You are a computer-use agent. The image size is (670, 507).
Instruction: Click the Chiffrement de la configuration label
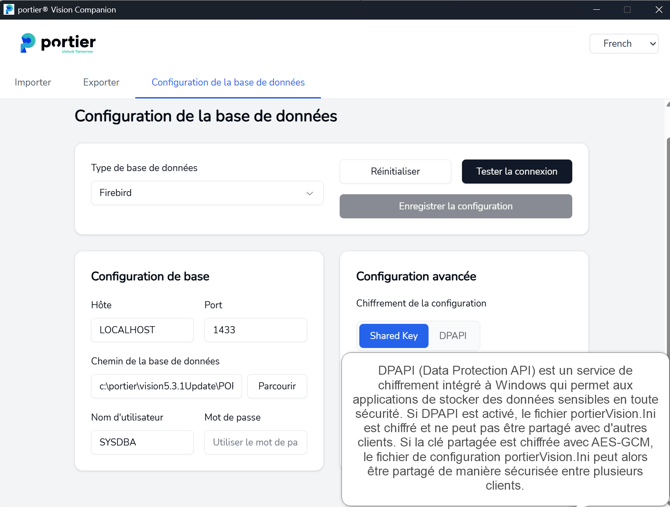coord(421,303)
